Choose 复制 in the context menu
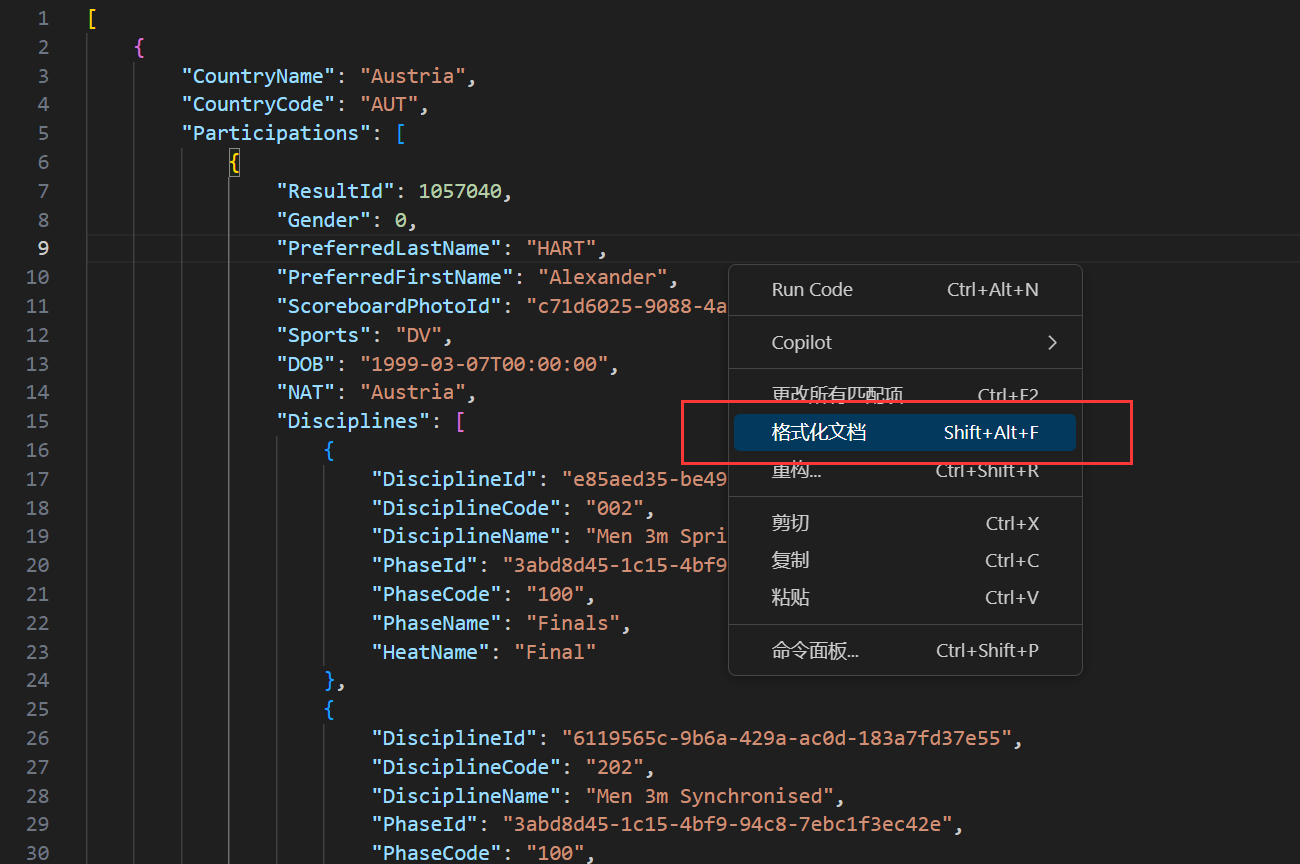 [905, 560]
